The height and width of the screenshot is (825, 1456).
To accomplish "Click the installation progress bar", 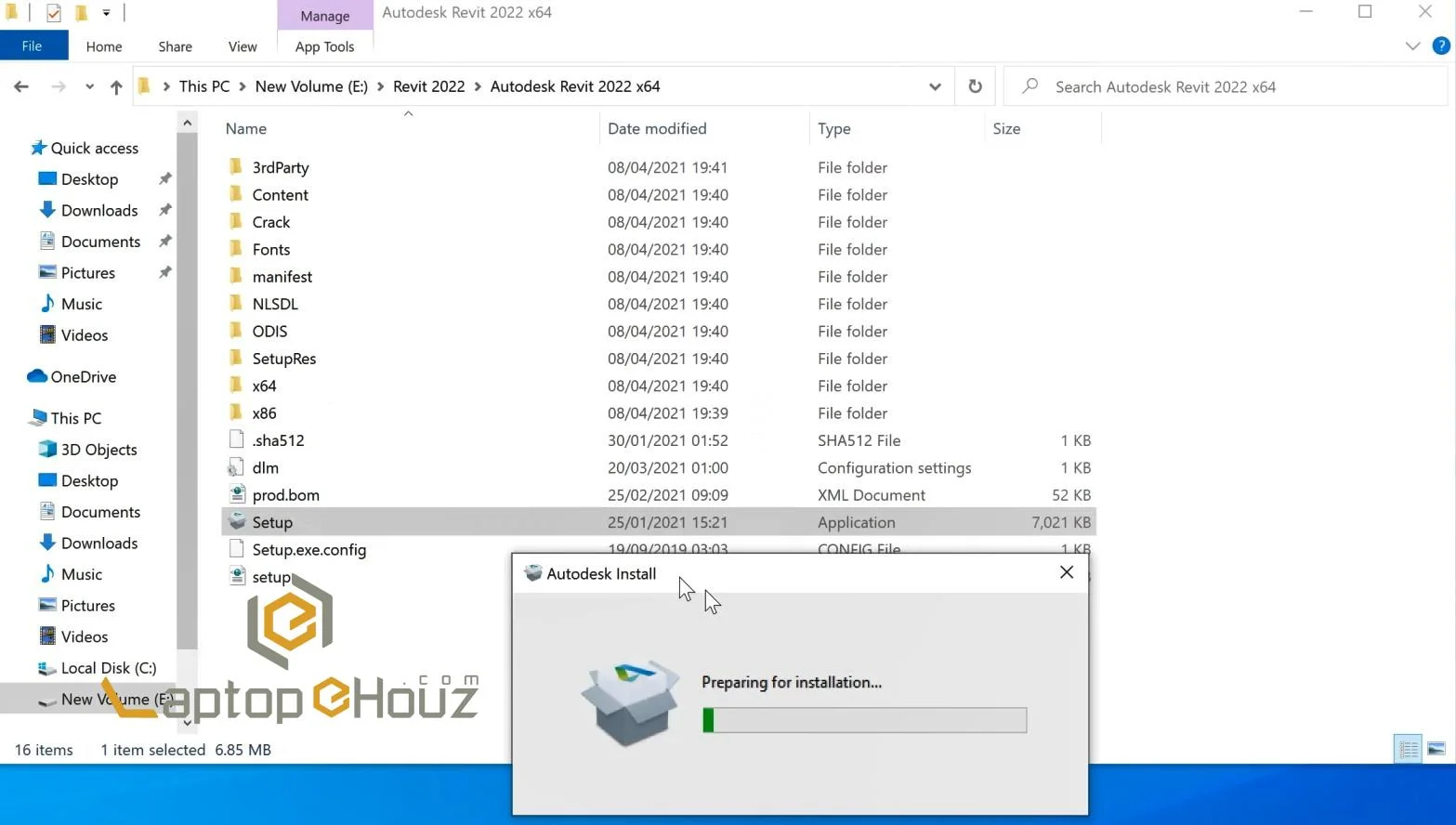I will coord(865,720).
